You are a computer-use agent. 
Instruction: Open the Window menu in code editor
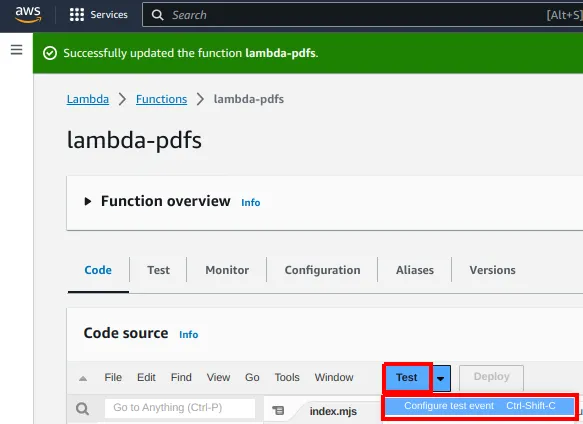tap(334, 378)
